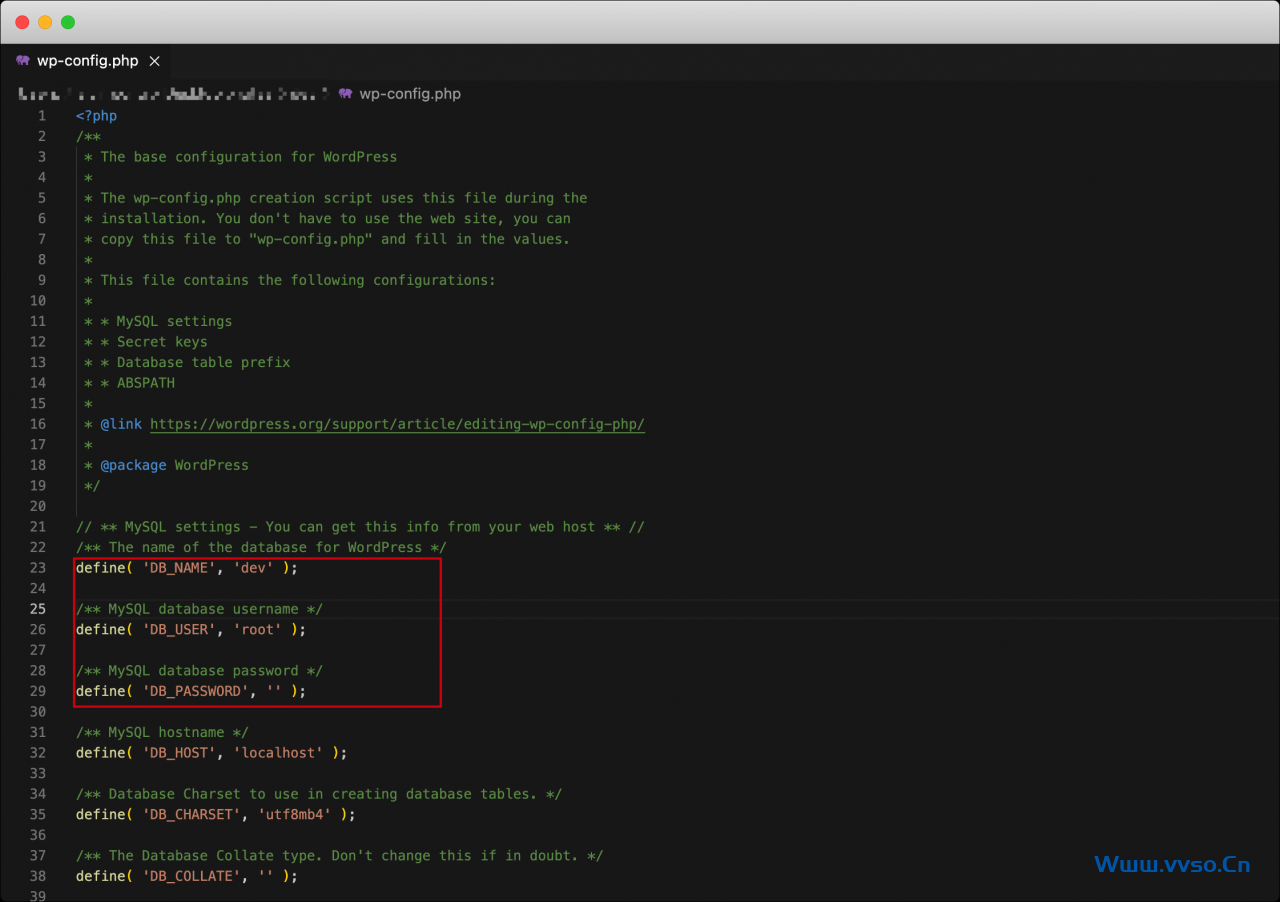Click the green full-screen window button
1280x902 pixels.
[x=68, y=22]
